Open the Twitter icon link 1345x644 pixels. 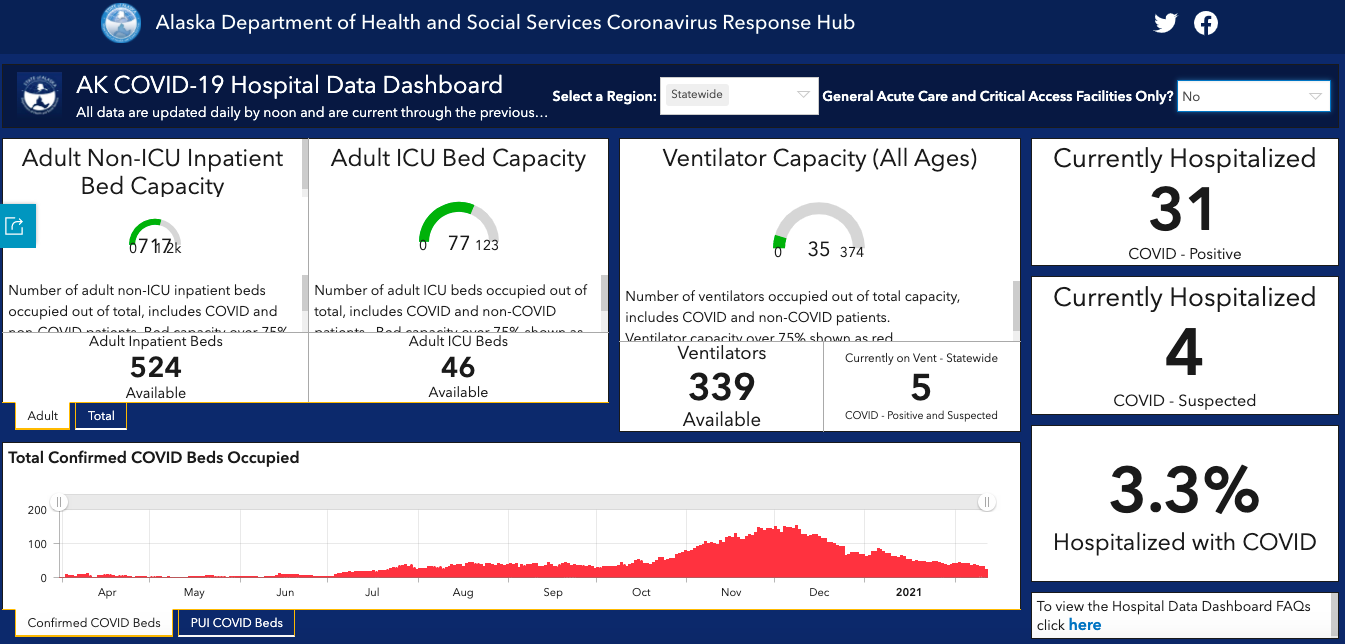(x=1165, y=23)
